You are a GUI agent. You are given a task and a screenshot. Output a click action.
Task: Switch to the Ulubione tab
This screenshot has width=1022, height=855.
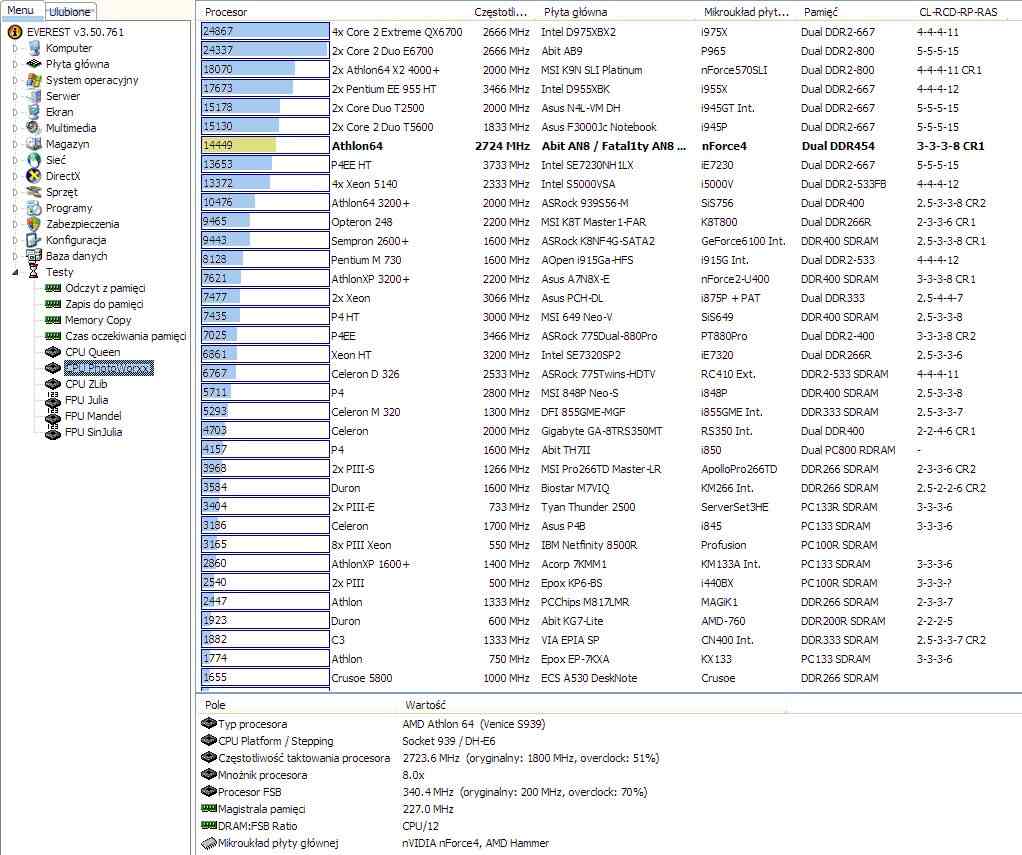tap(70, 11)
